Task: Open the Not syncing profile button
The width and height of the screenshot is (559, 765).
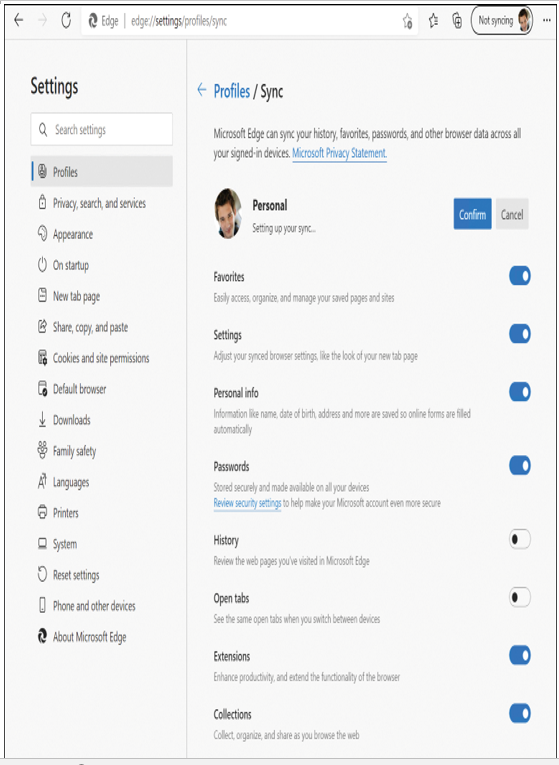Action: pos(502,21)
